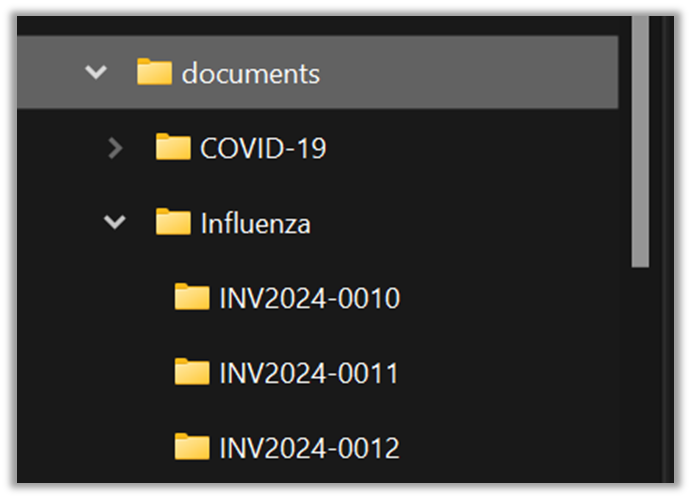Click scrollbar track below the thumb
691x499 pixels.
click(641, 380)
